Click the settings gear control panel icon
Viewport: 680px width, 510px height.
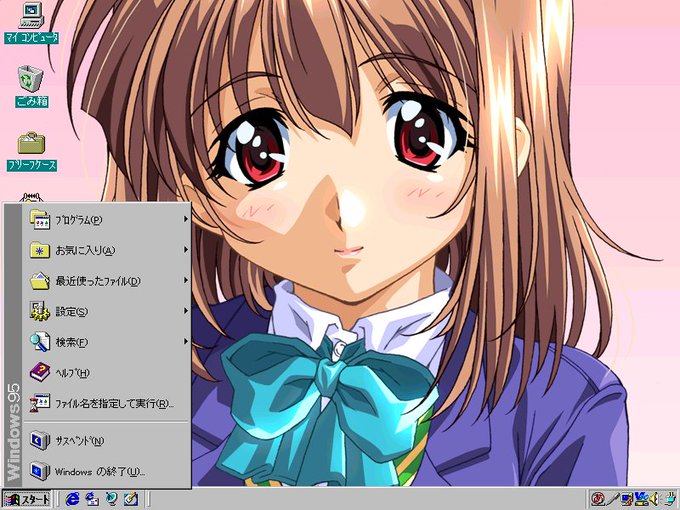click(40, 311)
